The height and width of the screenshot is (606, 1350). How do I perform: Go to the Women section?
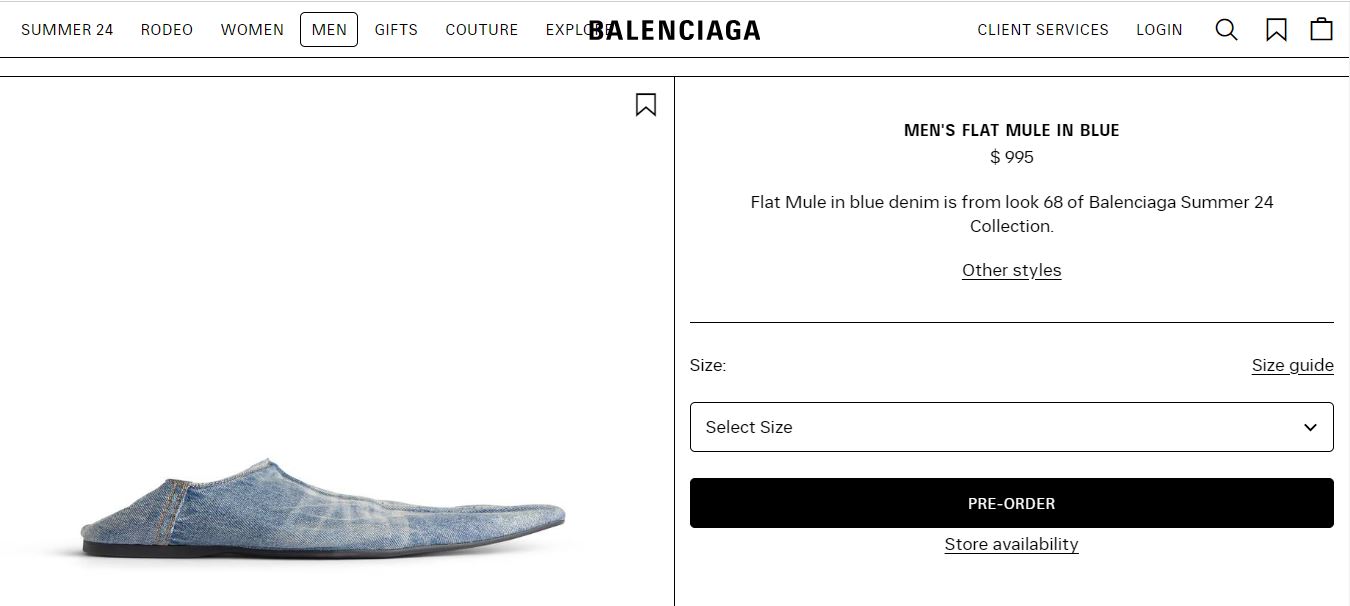tap(252, 30)
